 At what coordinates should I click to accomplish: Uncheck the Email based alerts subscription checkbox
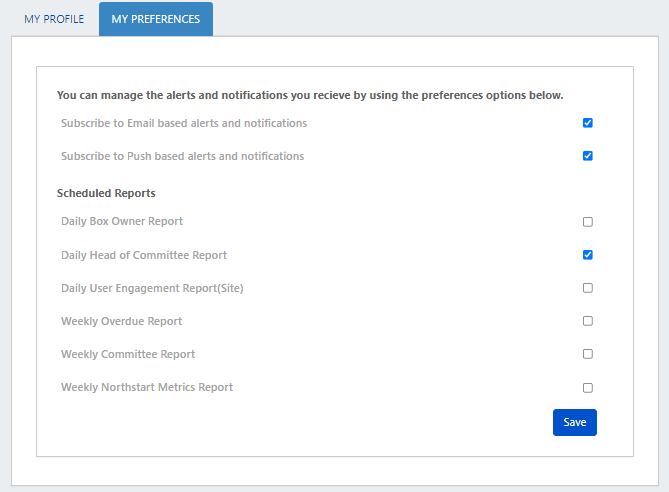click(588, 123)
